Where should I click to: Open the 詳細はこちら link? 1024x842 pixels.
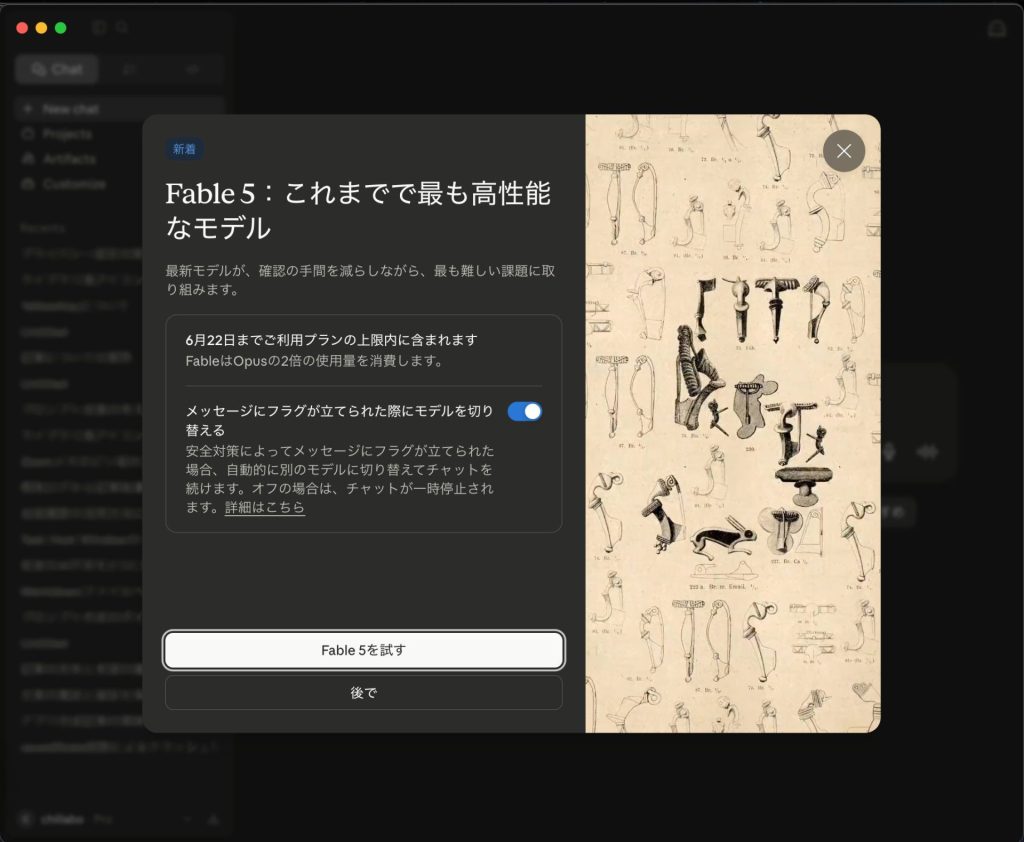[x=264, y=507]
